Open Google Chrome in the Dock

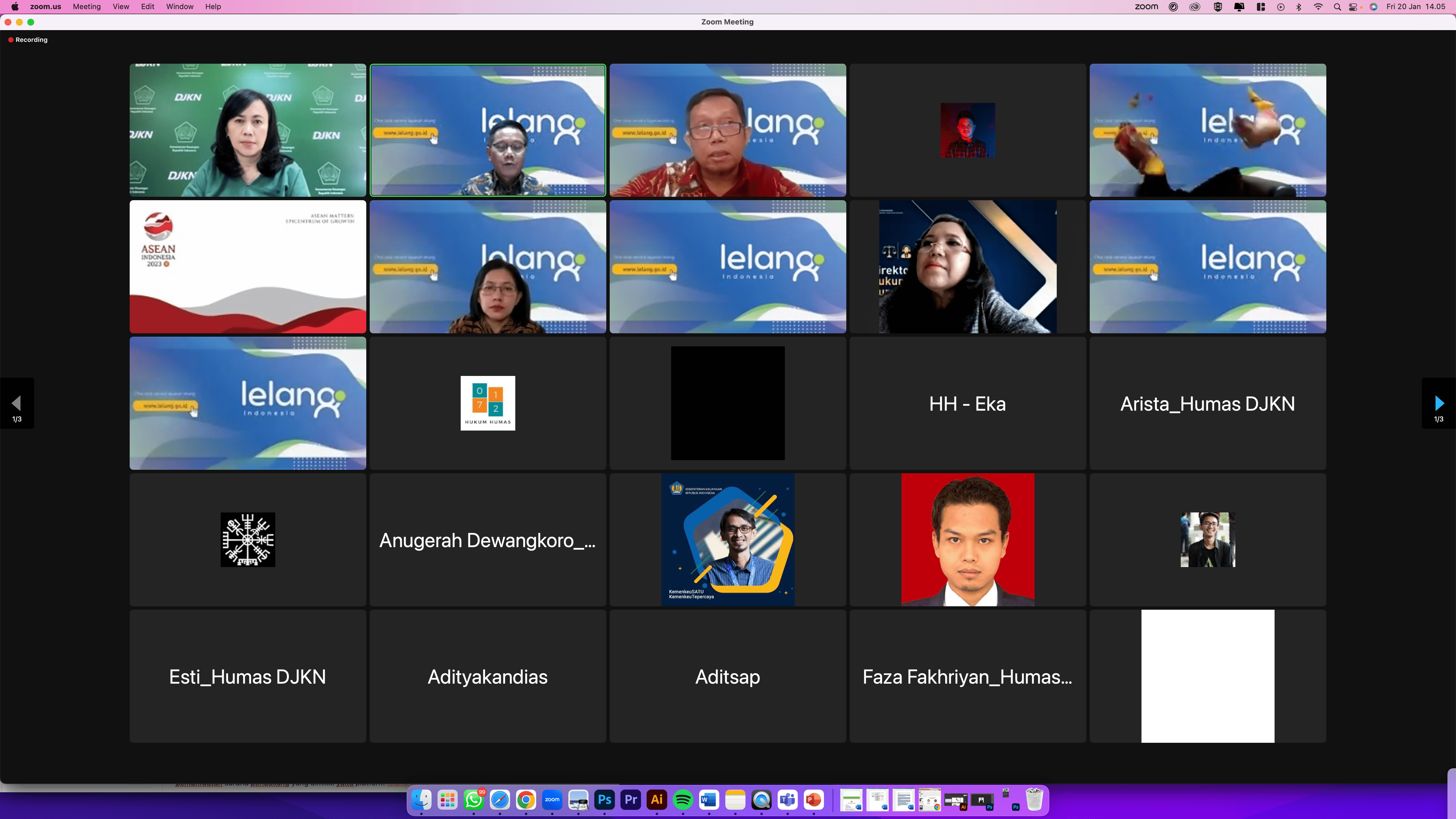[x=526, y=800]
